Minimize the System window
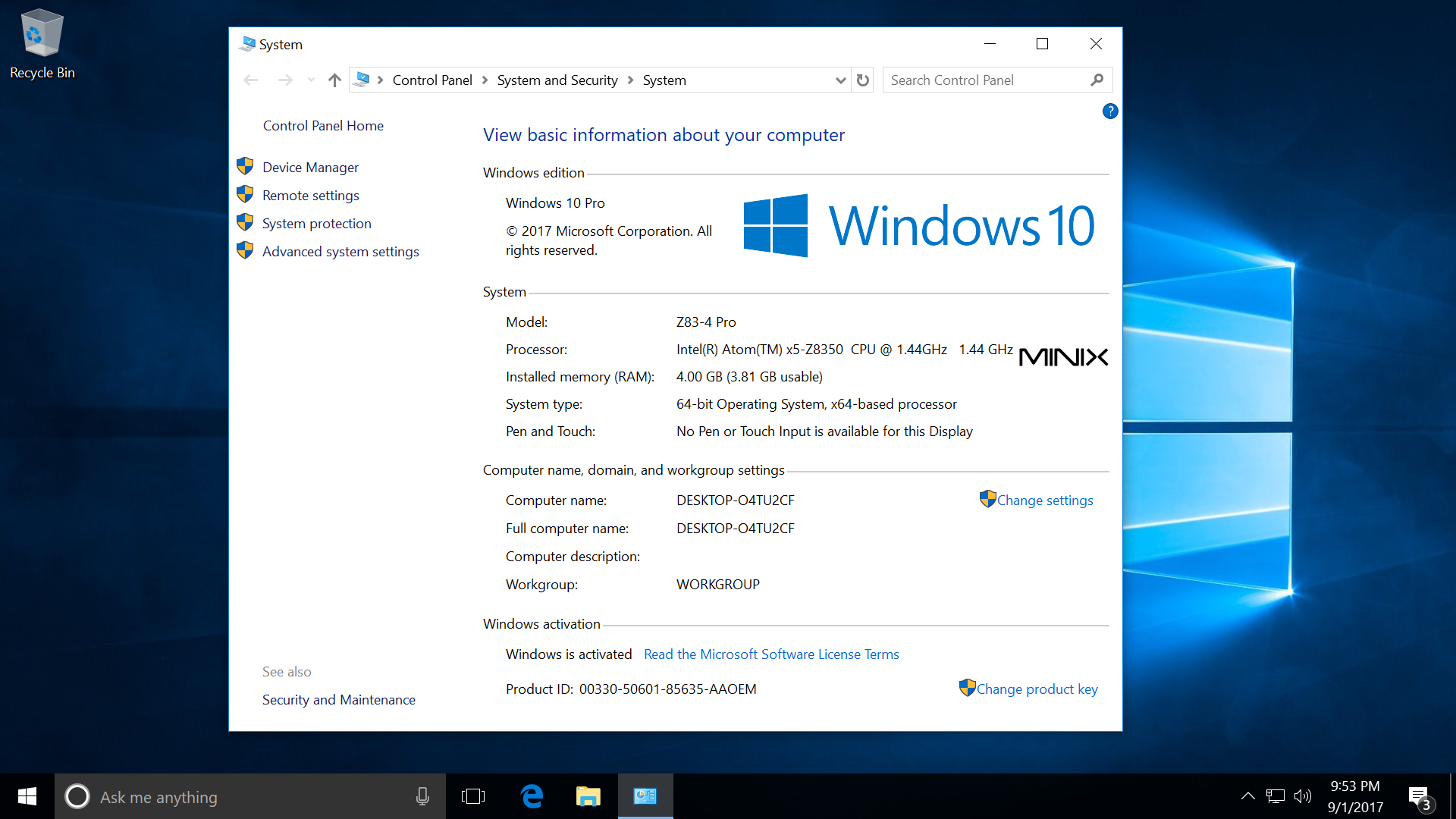 (x=990, y=44)
